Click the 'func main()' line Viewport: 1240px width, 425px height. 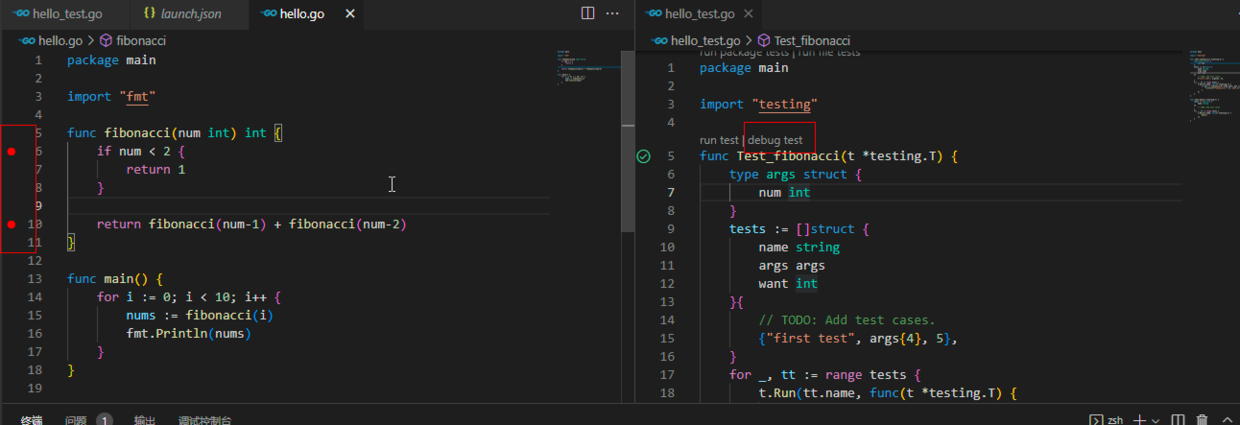pos(114,279)
